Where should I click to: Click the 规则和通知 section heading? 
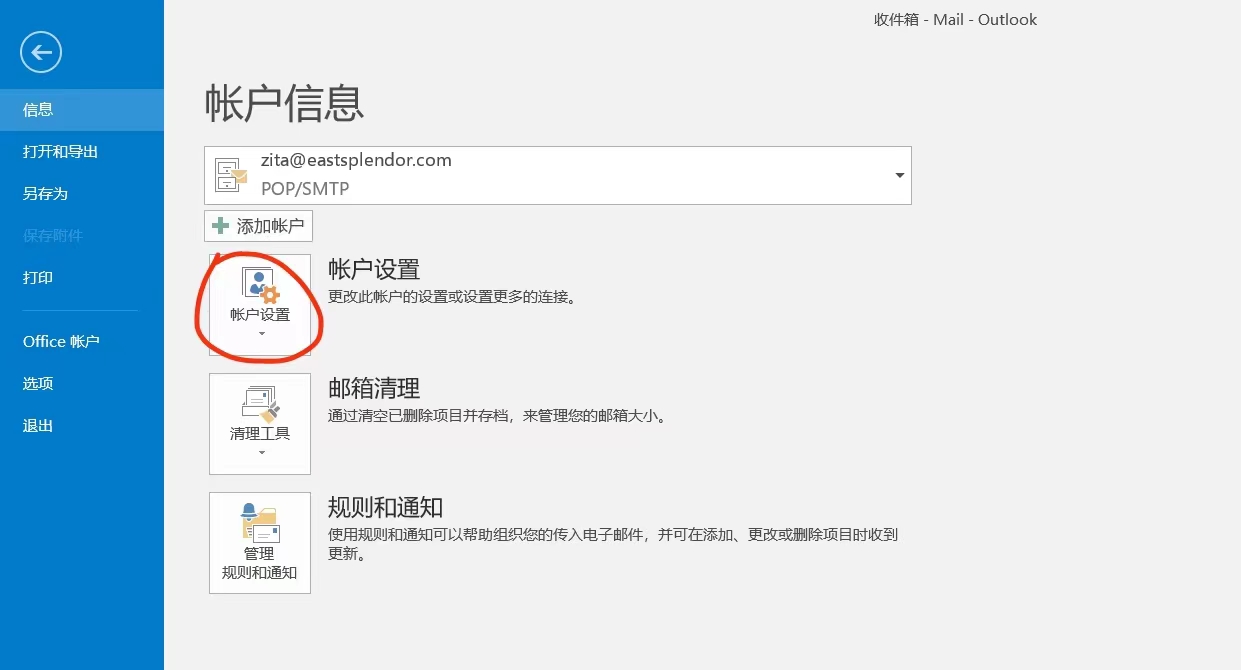pyautogui.click(x=385, y=507)
